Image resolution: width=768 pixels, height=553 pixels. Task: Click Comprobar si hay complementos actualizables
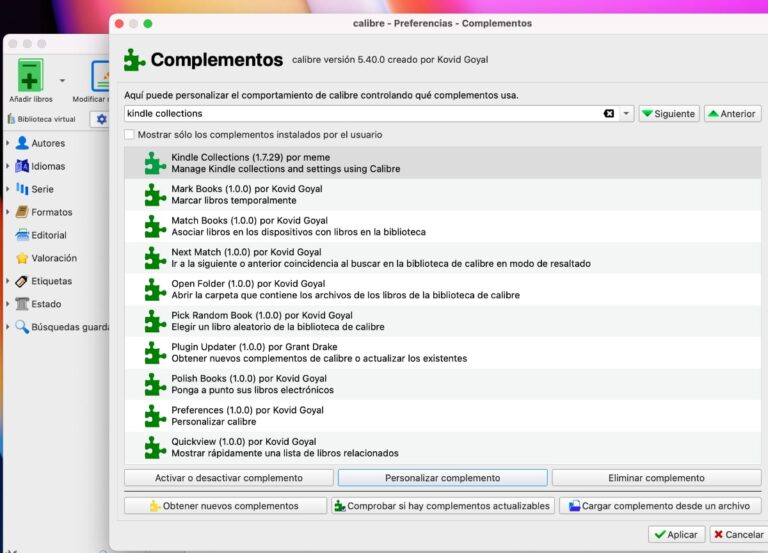443,506
